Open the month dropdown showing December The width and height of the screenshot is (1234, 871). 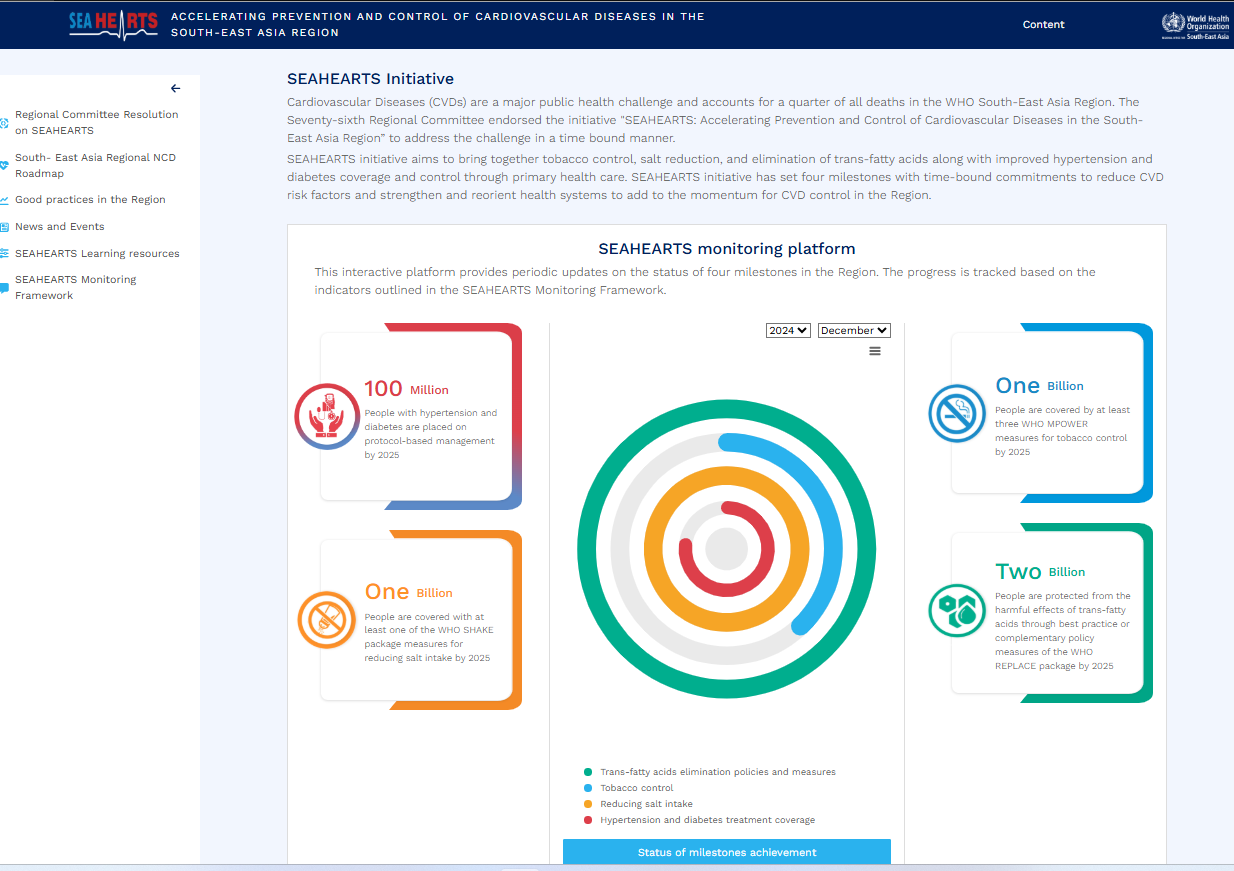(854, 330)
